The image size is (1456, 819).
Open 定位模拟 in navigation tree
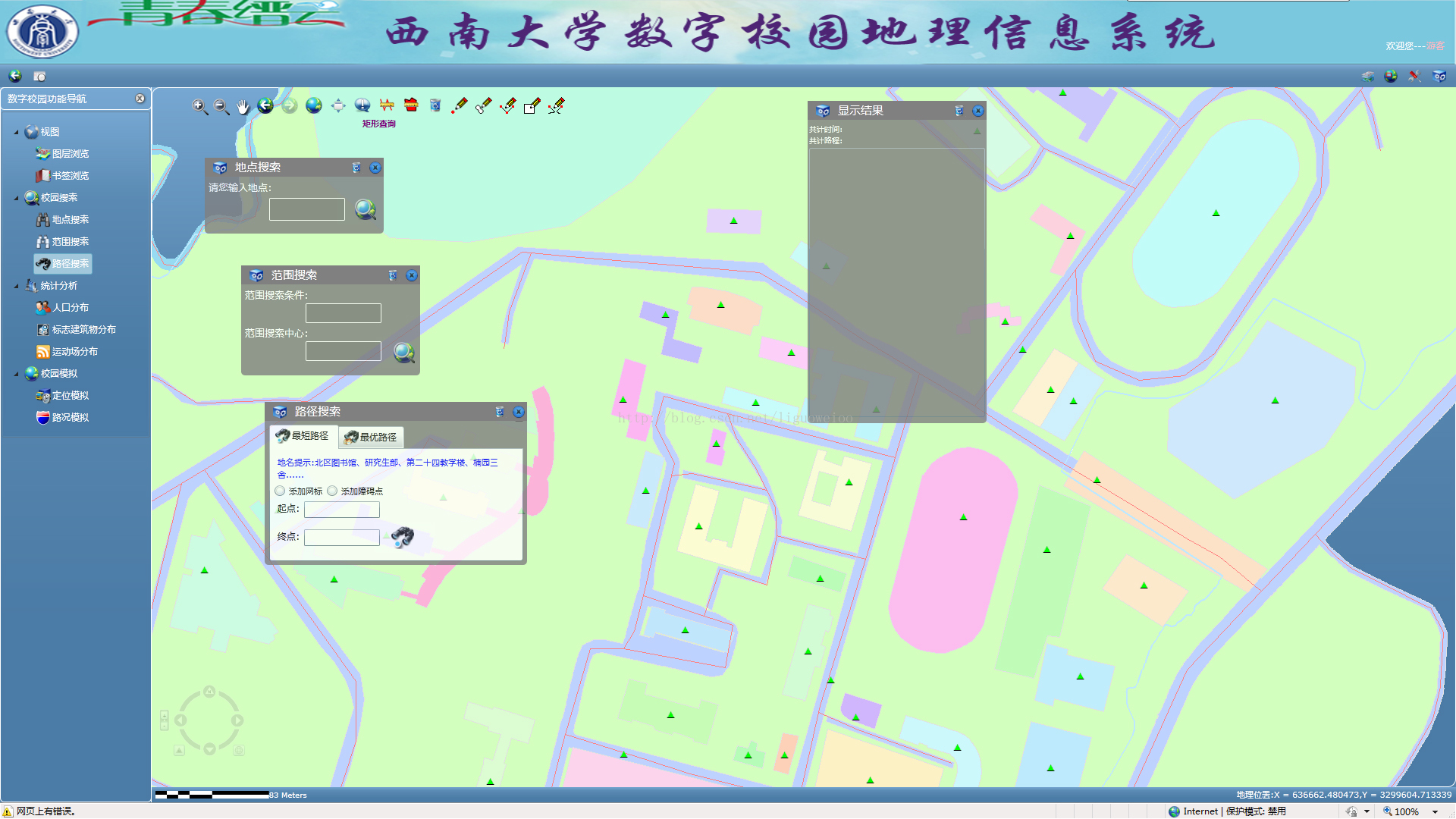coord(62,396)
